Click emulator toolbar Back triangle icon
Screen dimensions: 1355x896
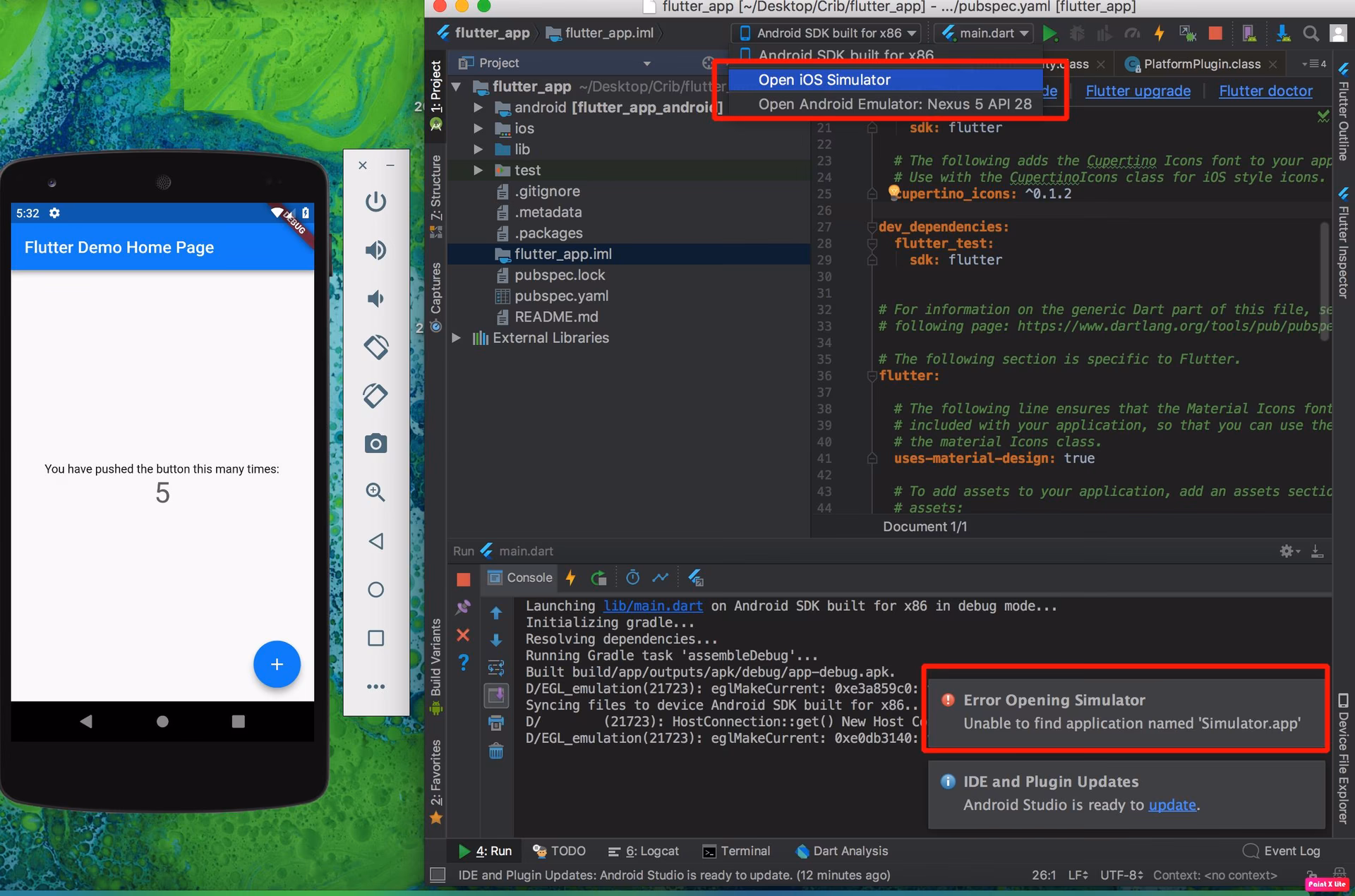(x=375, y=541)
